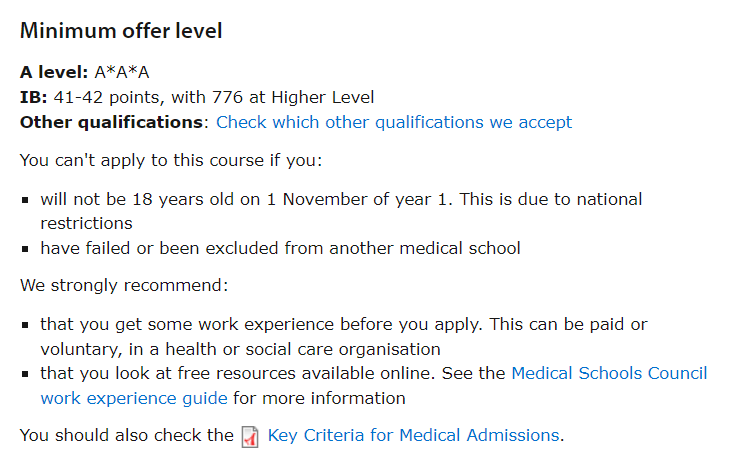Click bullet marker beside work experience item
Image resolution: width=732 pixels, height=461 pixels.
[25, 325]
